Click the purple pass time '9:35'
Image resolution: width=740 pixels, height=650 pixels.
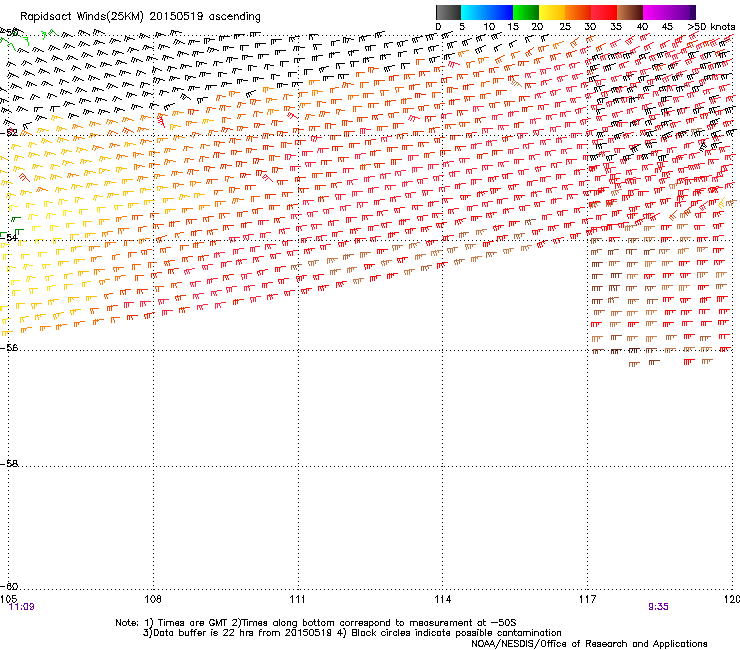(658, 607)
